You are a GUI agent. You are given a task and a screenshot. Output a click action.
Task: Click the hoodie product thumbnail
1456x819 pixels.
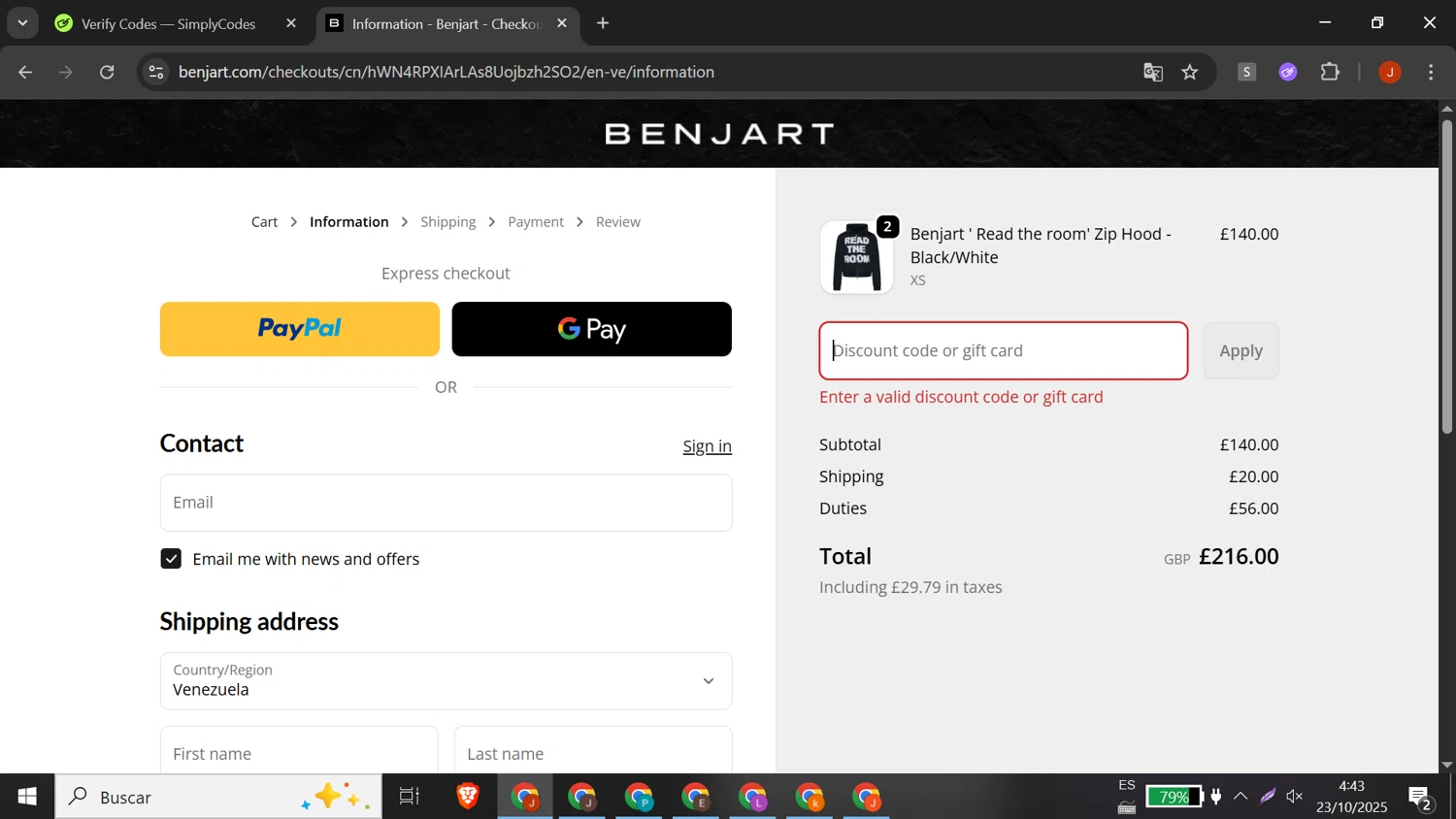[857, 257]
